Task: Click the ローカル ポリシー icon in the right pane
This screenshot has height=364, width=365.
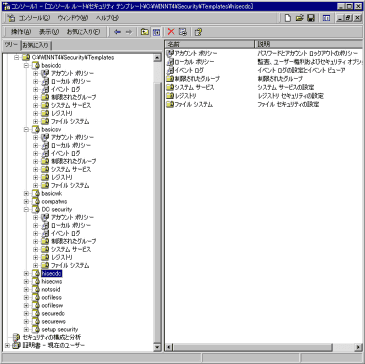Action: 170,62
